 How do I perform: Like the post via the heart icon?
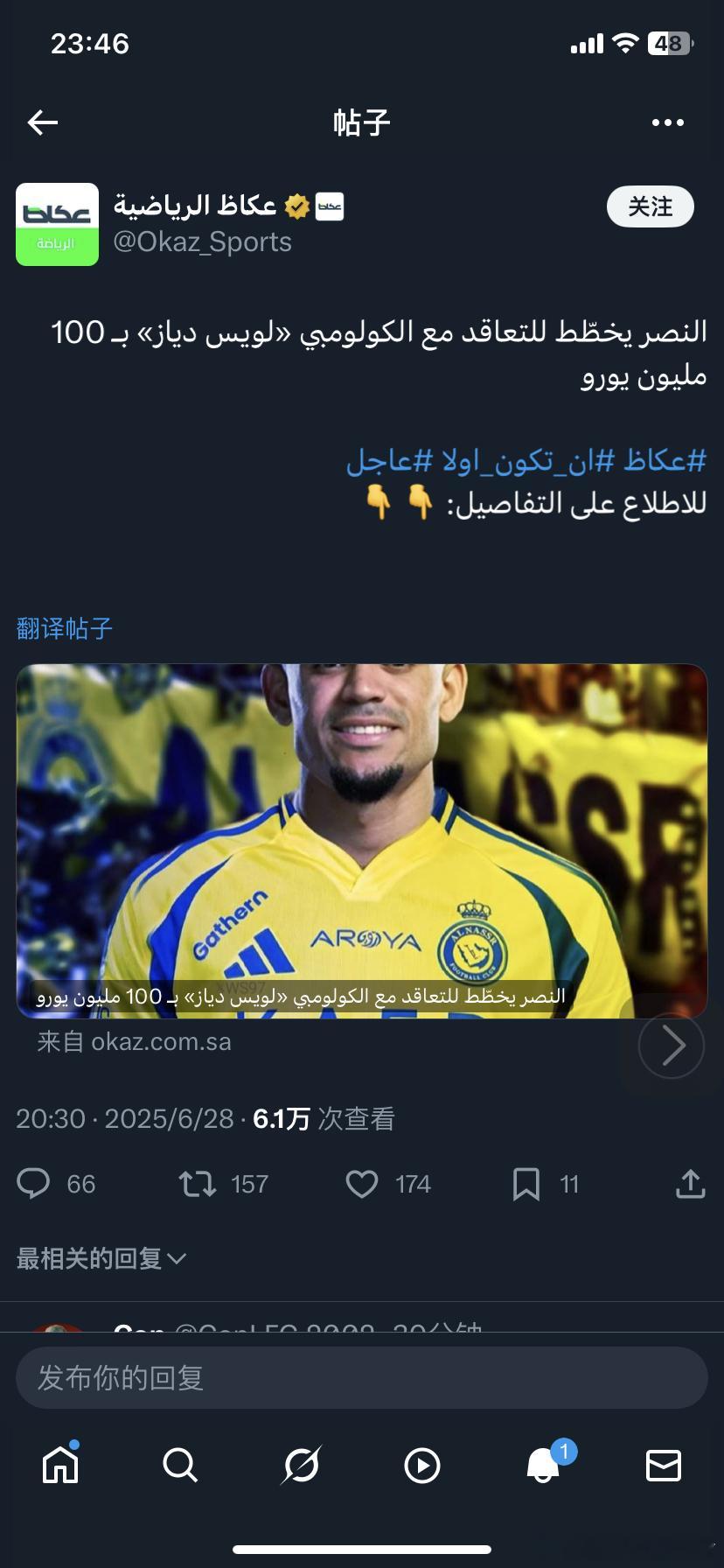click(362, 1184)
